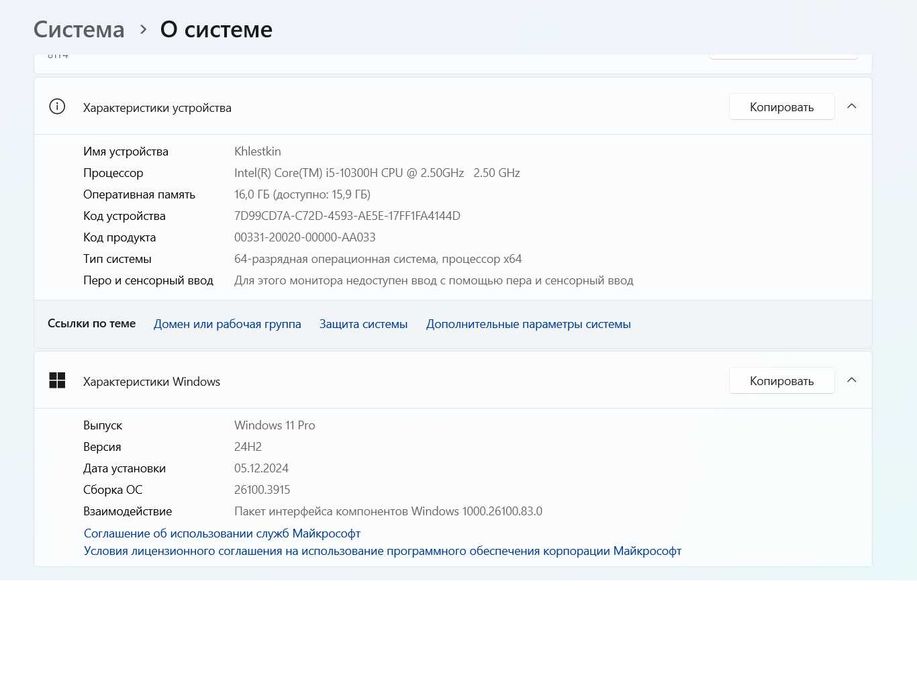Select the version value 24H2
The image size is (917, 699).
[248, 447]
